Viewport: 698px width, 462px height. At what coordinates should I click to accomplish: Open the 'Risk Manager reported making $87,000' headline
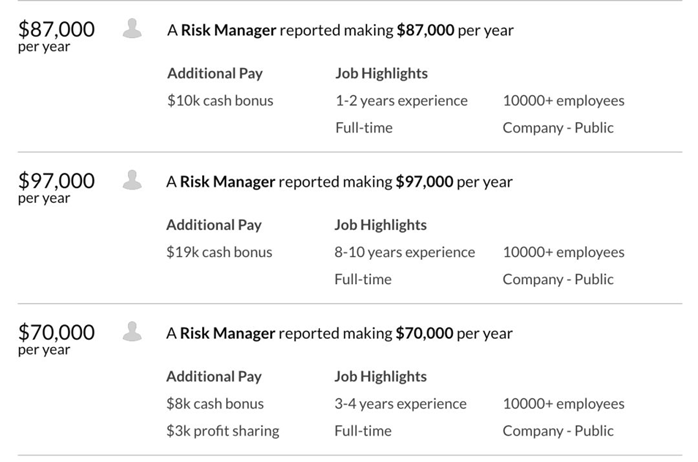340,30
